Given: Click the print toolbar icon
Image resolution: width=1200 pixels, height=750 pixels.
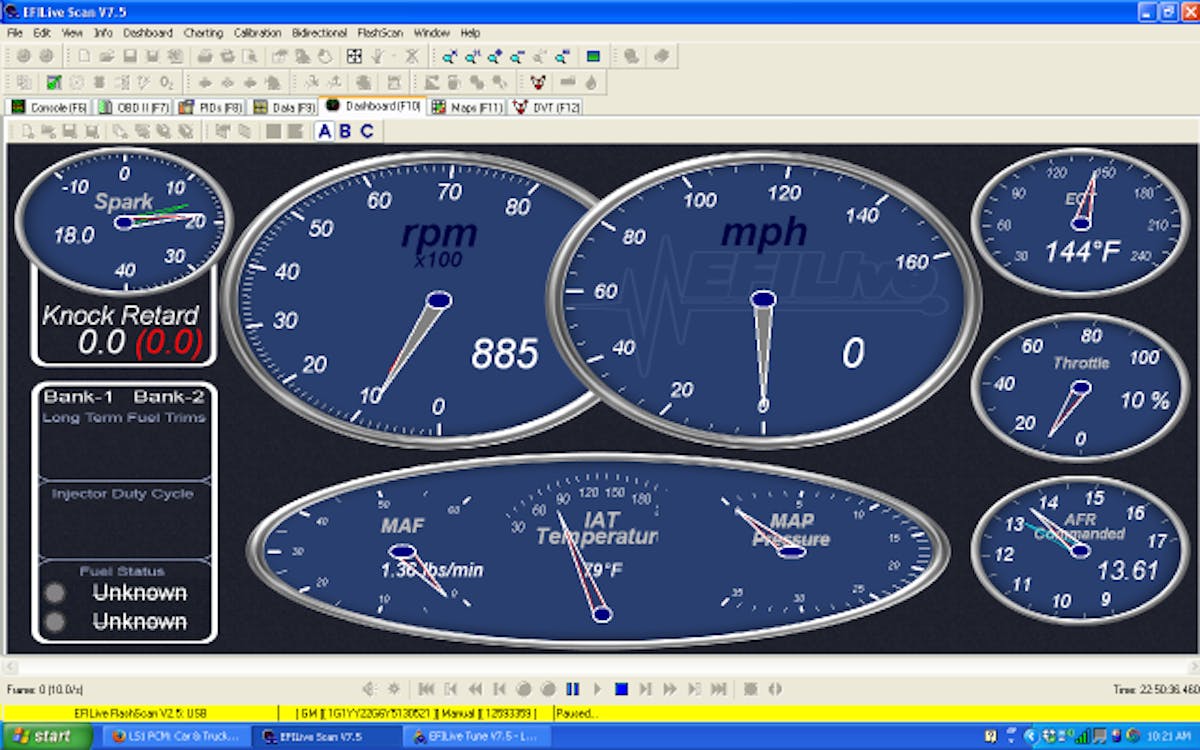Looking at the screenshot, I should coord(204,56).
